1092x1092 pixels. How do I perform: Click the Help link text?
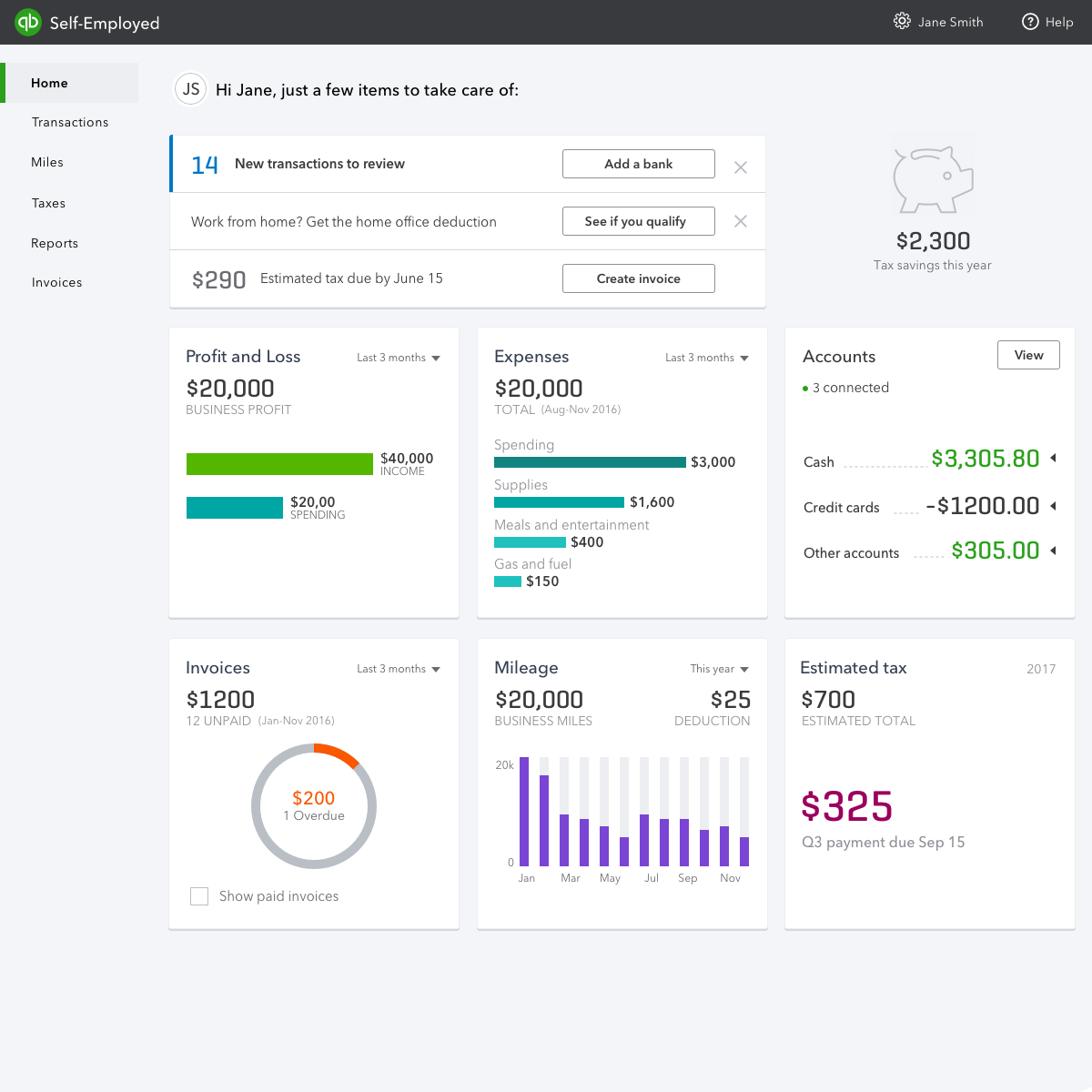click(1059, 22)
